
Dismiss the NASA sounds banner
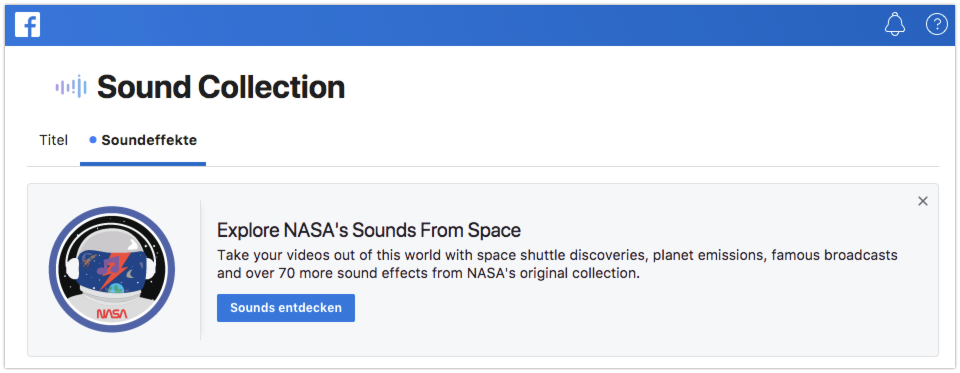pos(923,201)
